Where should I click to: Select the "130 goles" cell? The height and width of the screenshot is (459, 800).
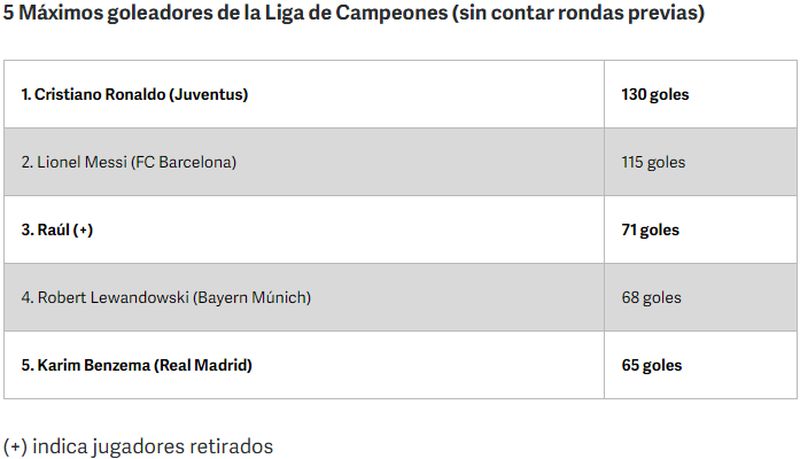(x=655, y=94)
